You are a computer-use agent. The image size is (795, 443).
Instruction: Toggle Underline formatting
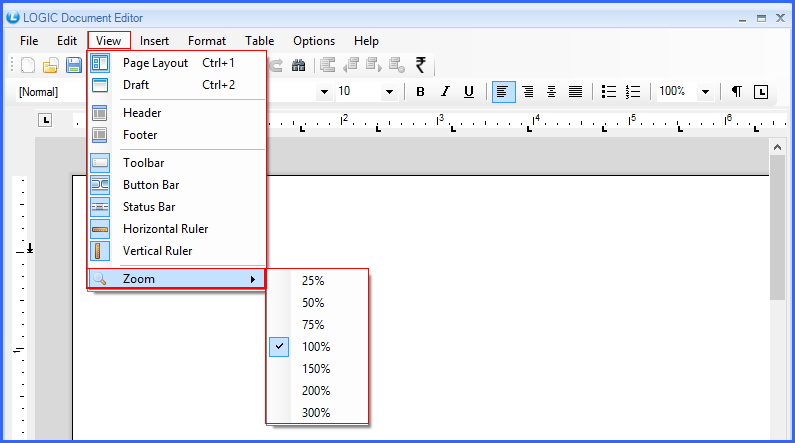click(x=469, y=92)
